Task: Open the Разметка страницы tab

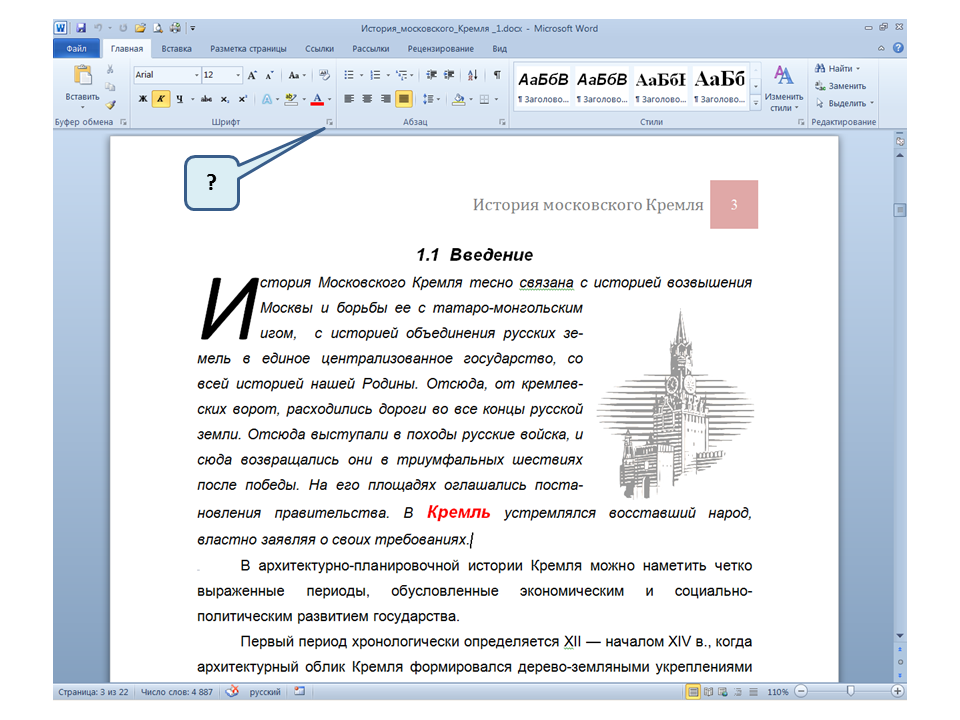Action: [x=248, y=48]
